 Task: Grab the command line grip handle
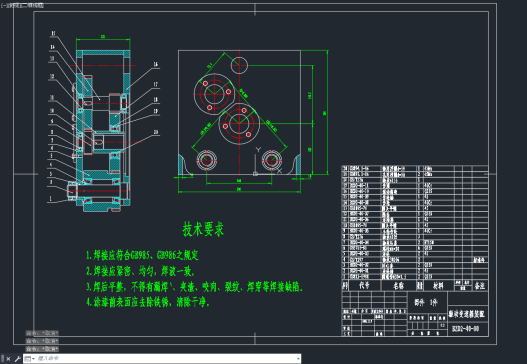(x=2, y=359)
